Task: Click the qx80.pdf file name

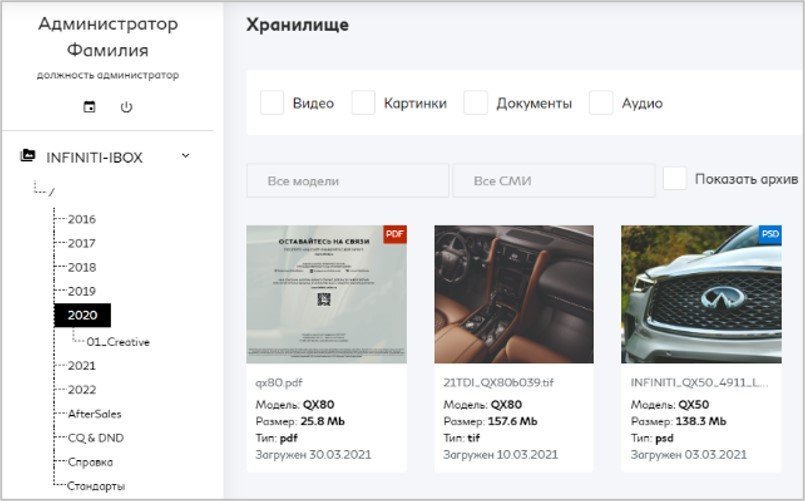Action: pyautogui.click(x=279, y=383)
